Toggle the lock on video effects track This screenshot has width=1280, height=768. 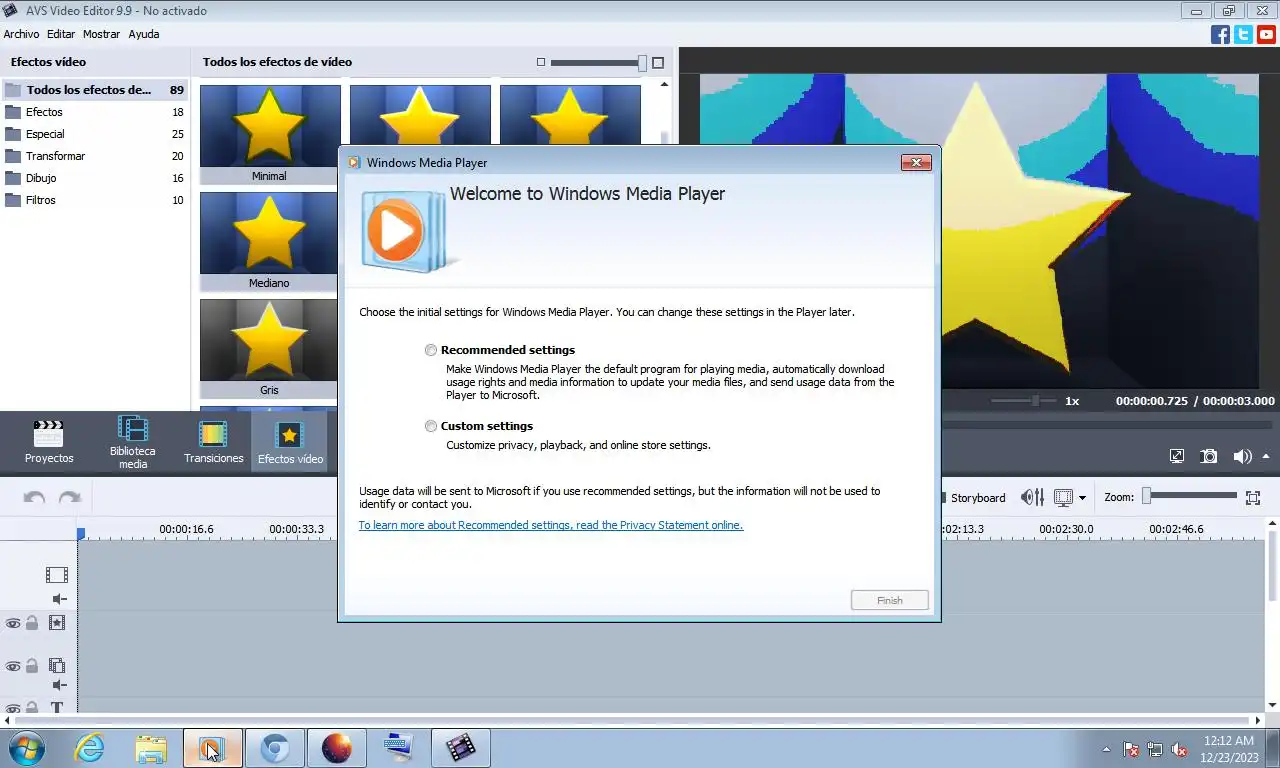(32, 623)
